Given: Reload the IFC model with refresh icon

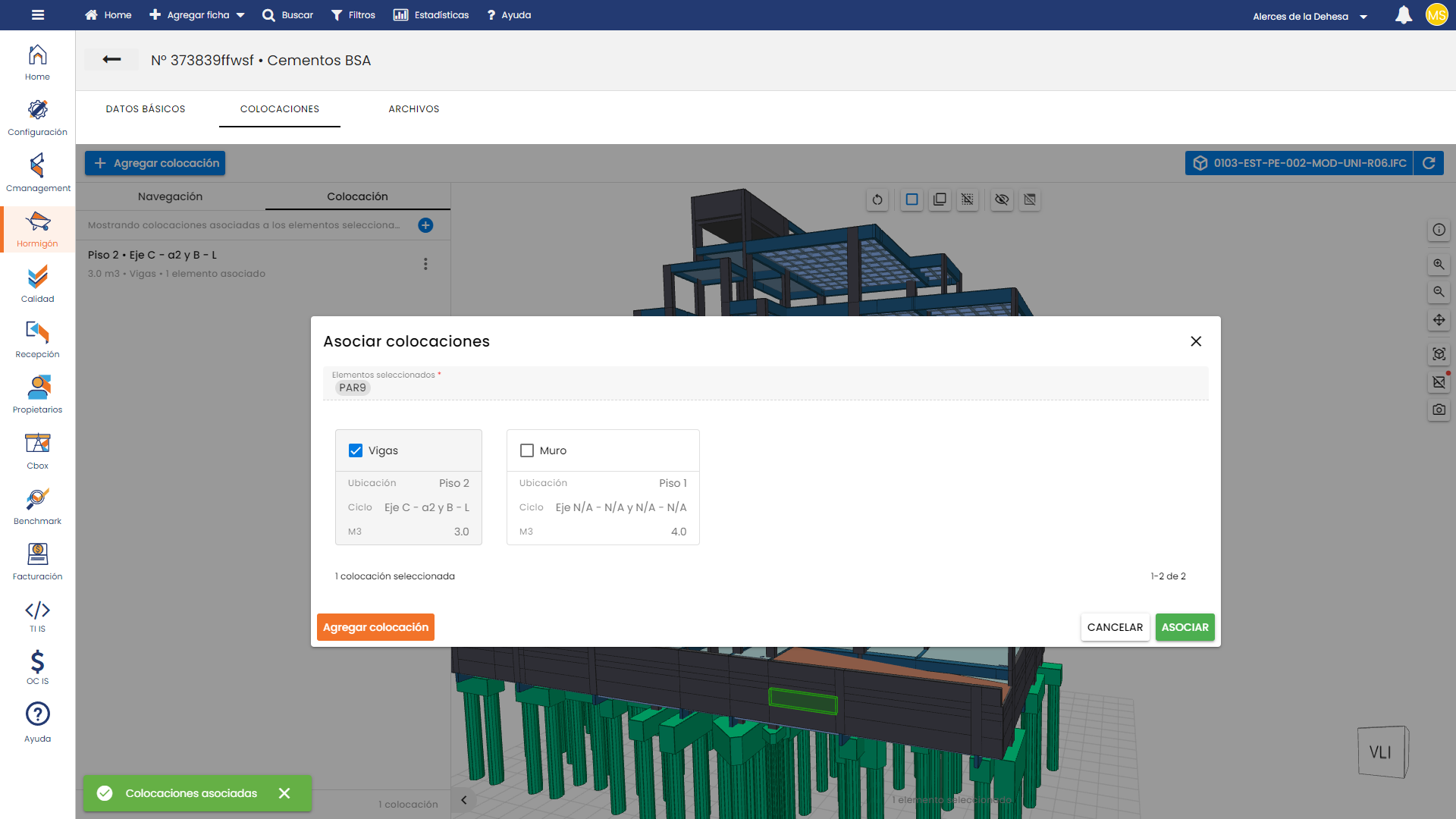Looking at the screenshot, I should pyautogui.click(x=1429, y=163).
